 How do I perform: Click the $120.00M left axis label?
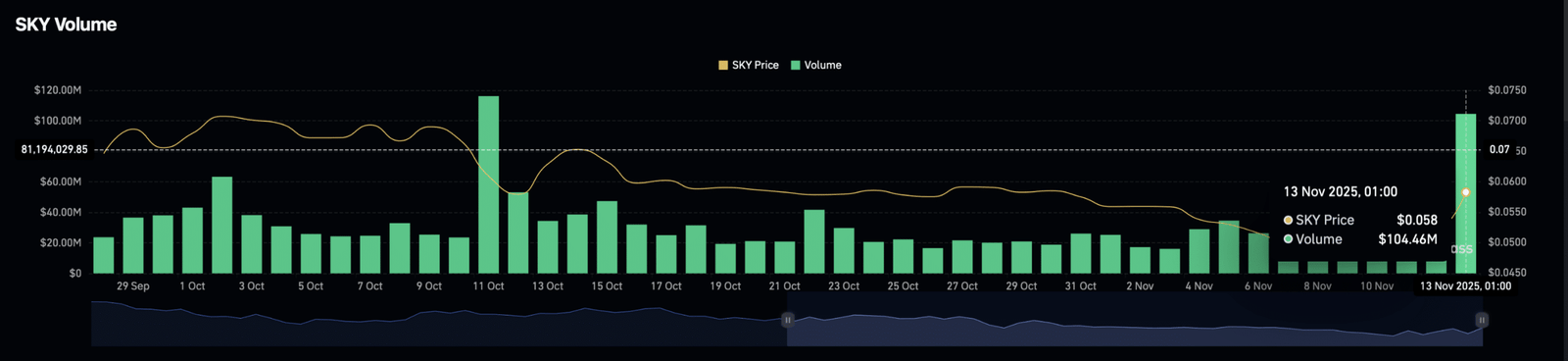tap(58, 90)
